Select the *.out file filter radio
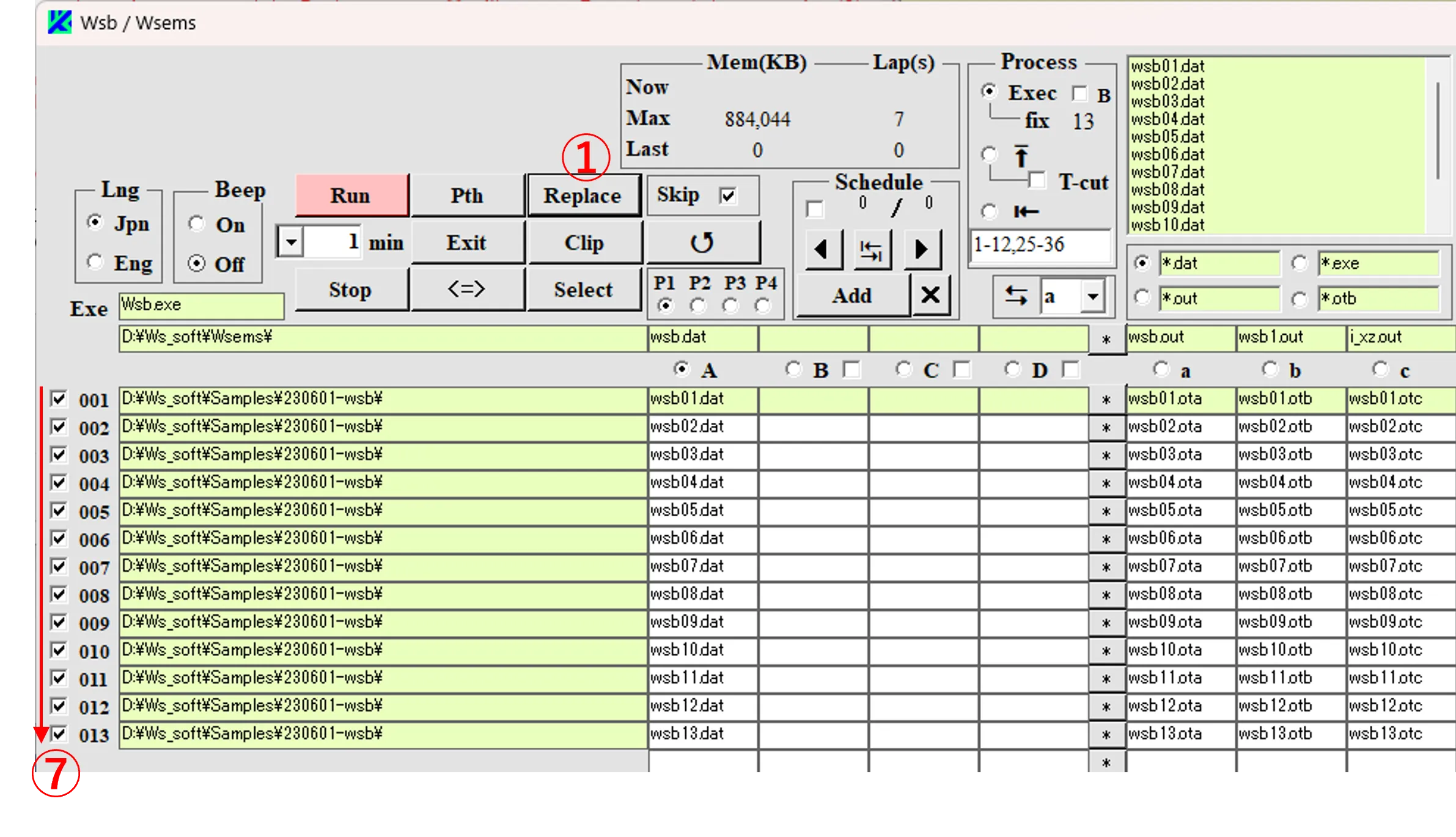Image resolution: width=1456 pixels, height=837 pixels. (1142, 298)
